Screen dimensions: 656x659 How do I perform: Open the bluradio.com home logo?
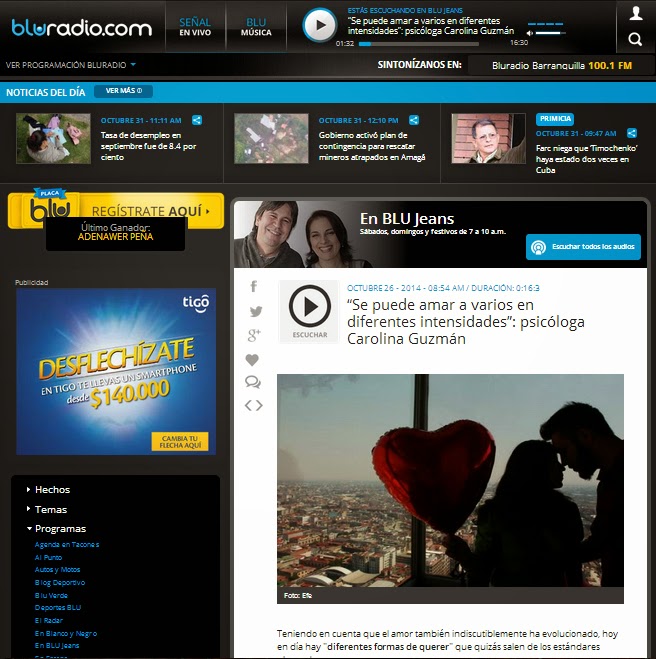(x=82, y=28)
